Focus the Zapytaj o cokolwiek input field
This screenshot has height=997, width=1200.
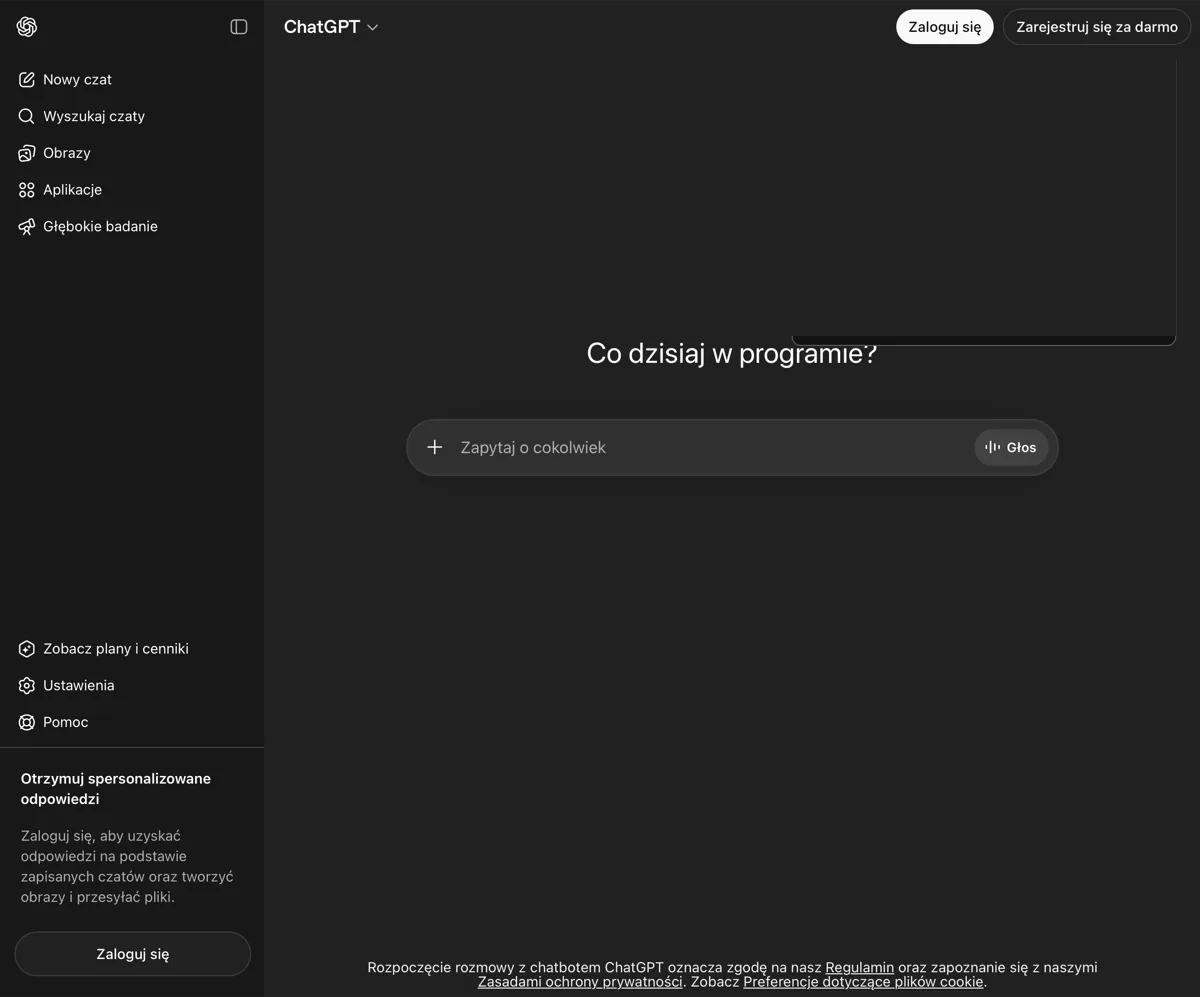tap(710, 448)
